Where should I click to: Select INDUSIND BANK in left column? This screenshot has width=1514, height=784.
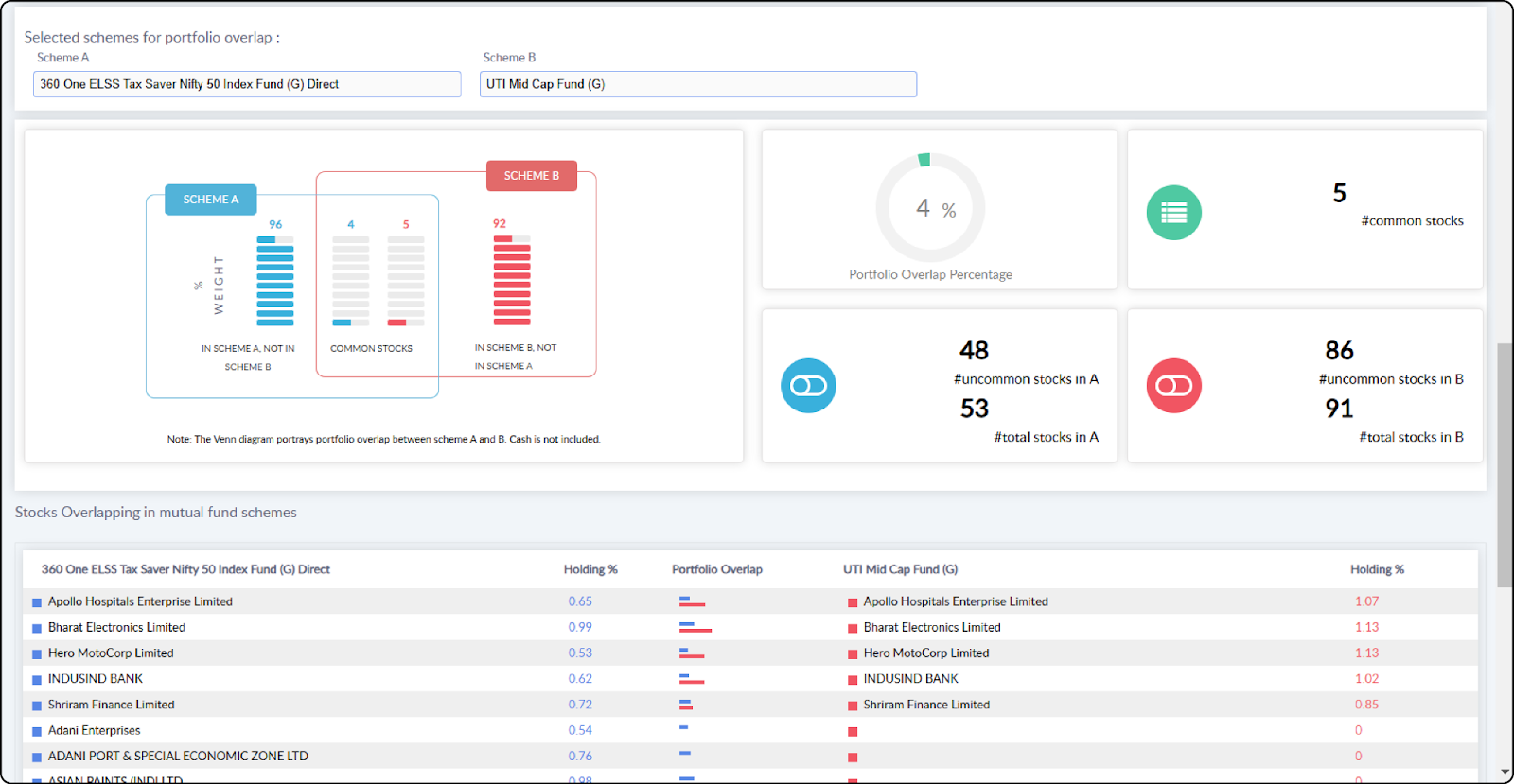96,679
